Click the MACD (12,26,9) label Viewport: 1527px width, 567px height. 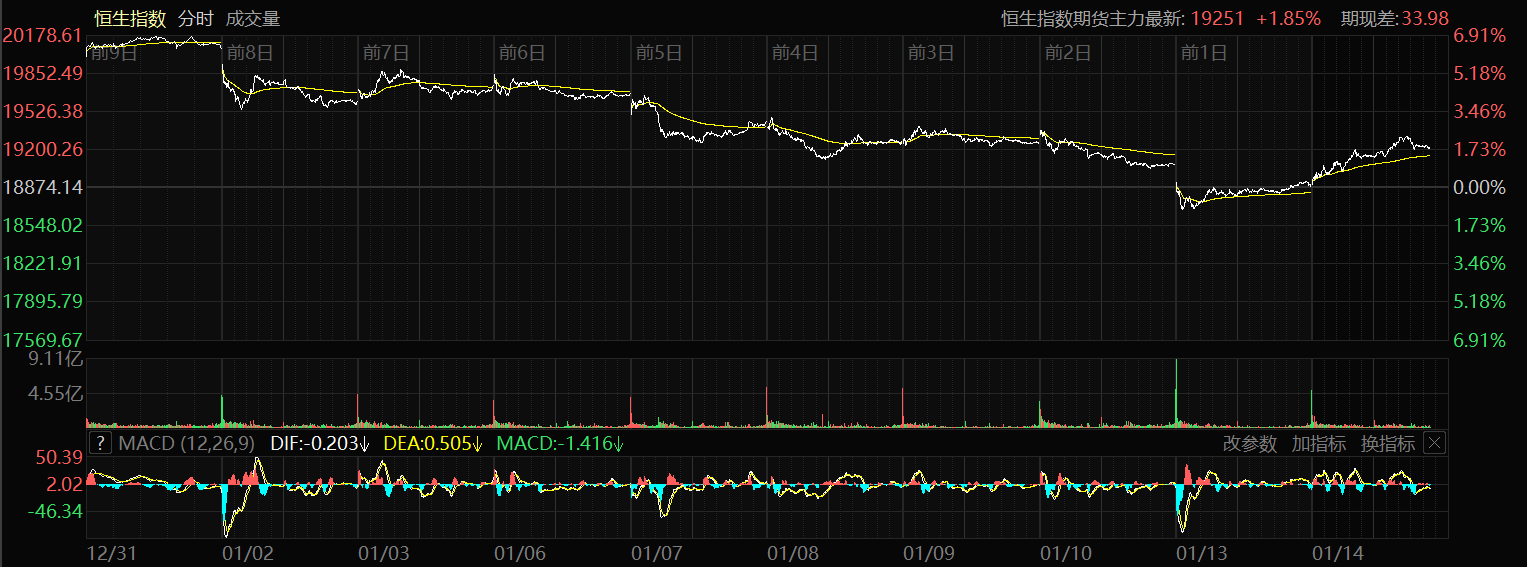pyautogui.click(x=187, y=443)
